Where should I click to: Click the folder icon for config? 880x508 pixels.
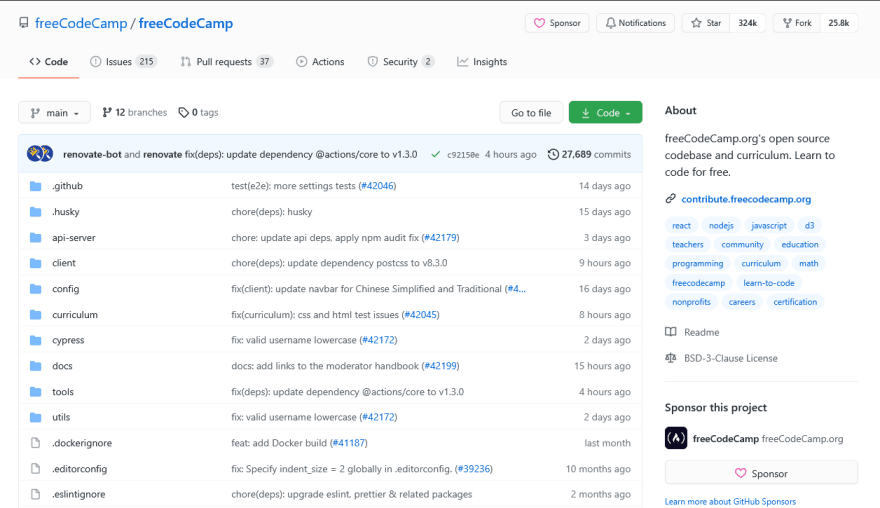[x=35, y=289]
